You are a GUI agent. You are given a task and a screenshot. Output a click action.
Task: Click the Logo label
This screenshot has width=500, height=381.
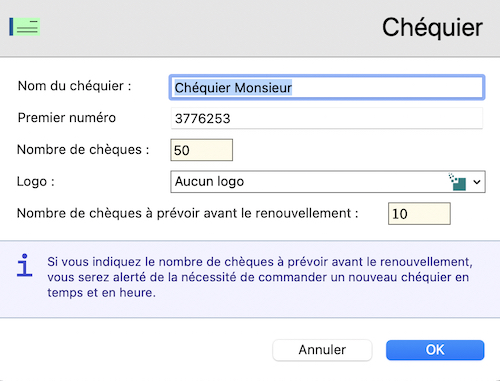(36, 182)
